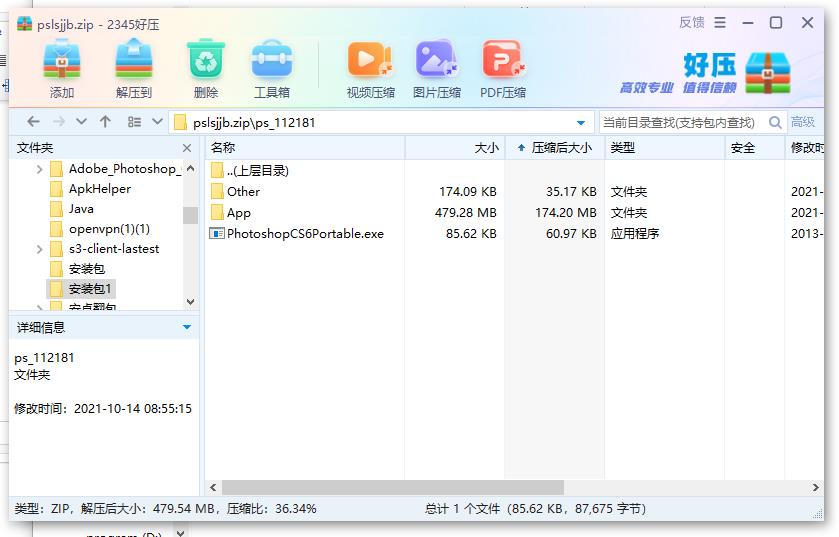Expand the s3-client-lastest tree node

pos(40,249)
